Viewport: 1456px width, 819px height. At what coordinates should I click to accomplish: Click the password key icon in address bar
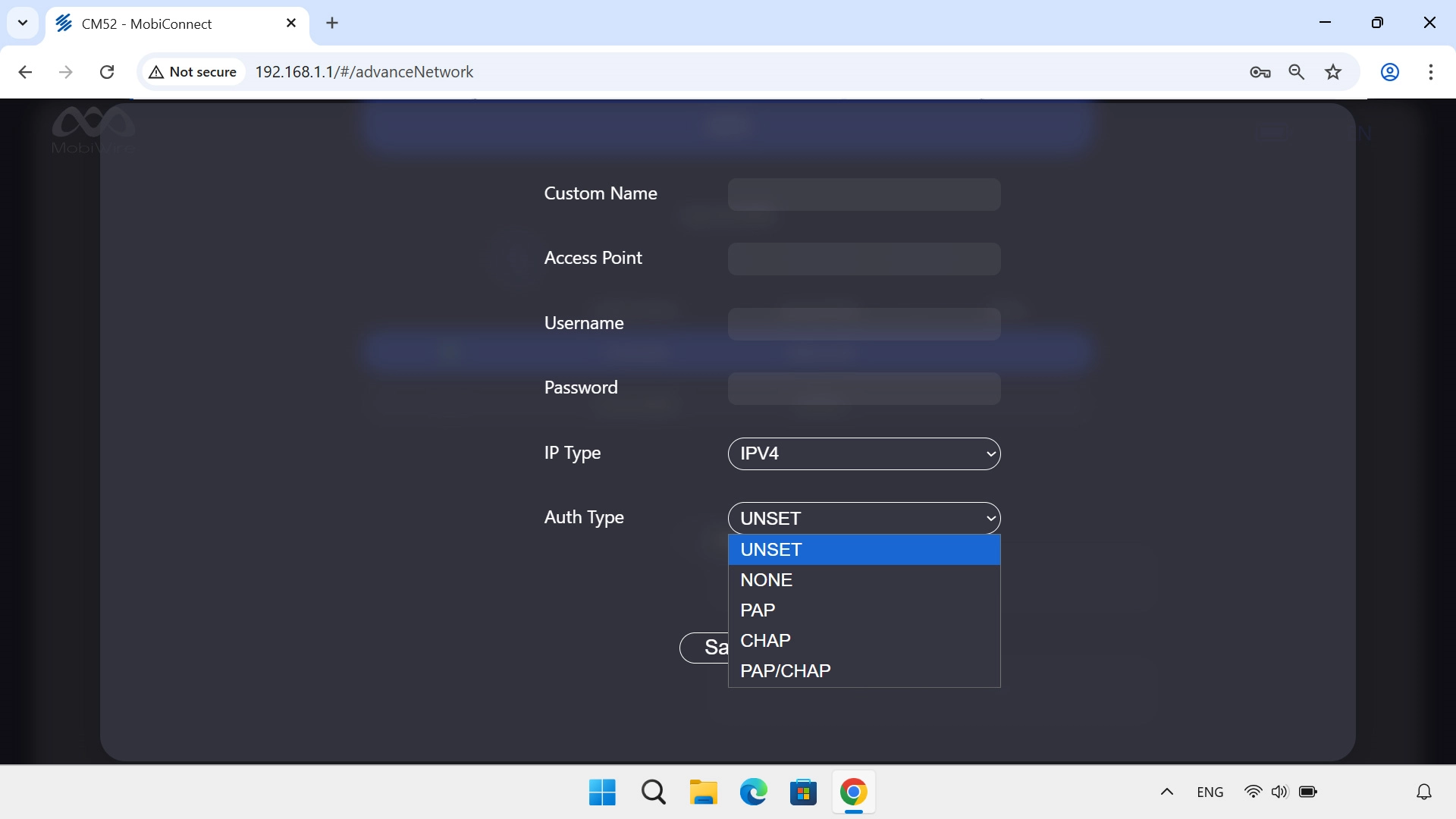(1260, 72)
